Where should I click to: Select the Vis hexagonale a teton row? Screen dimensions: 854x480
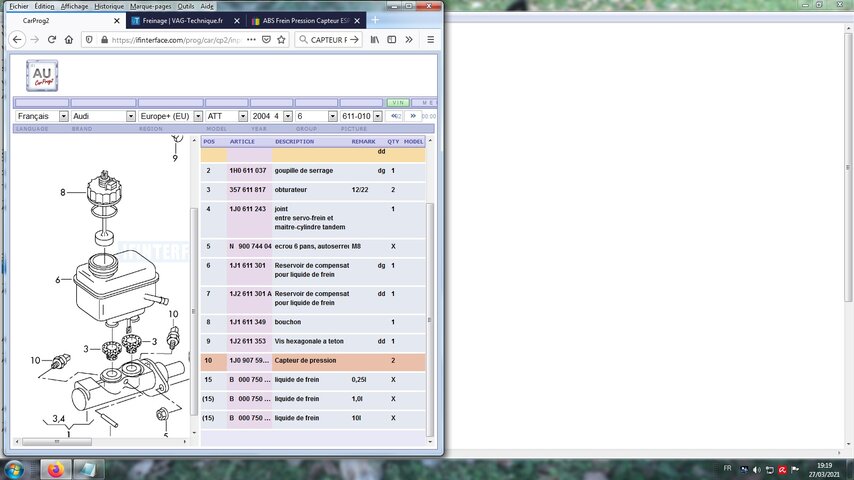pos(313,341)
